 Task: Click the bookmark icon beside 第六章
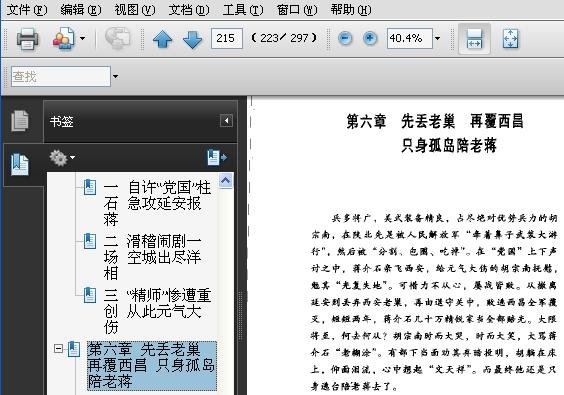point(74,349)
